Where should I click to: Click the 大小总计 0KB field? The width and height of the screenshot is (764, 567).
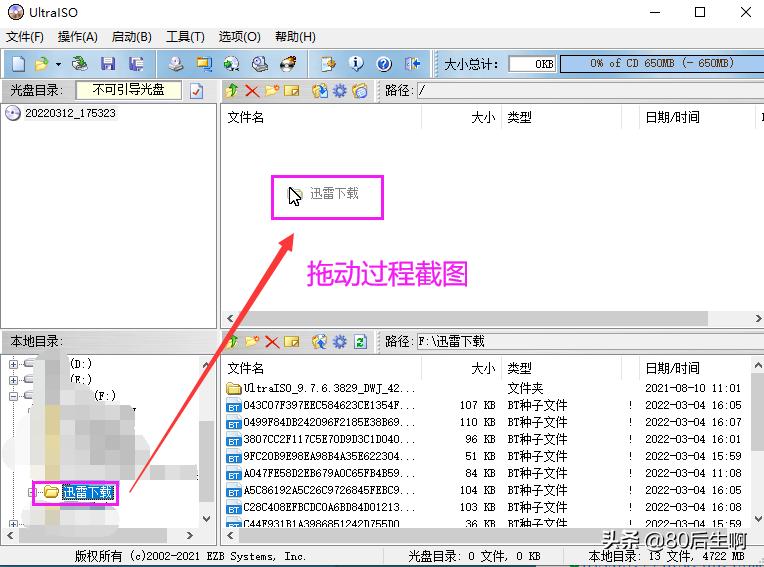click(x=532, y=64)
